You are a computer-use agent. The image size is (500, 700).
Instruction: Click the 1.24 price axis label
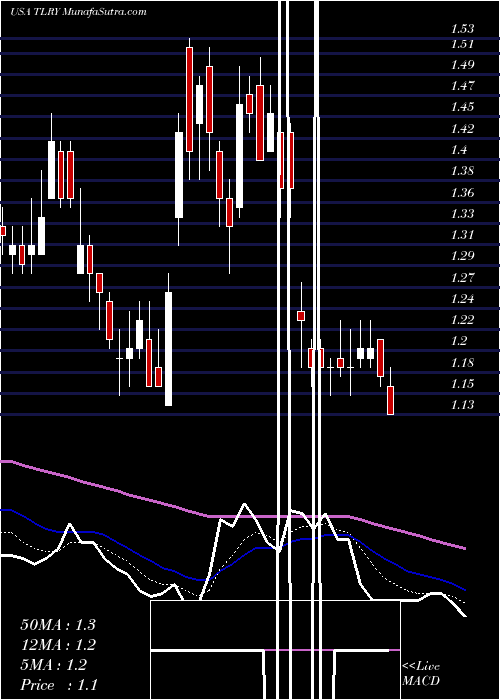tap(462, 298)
